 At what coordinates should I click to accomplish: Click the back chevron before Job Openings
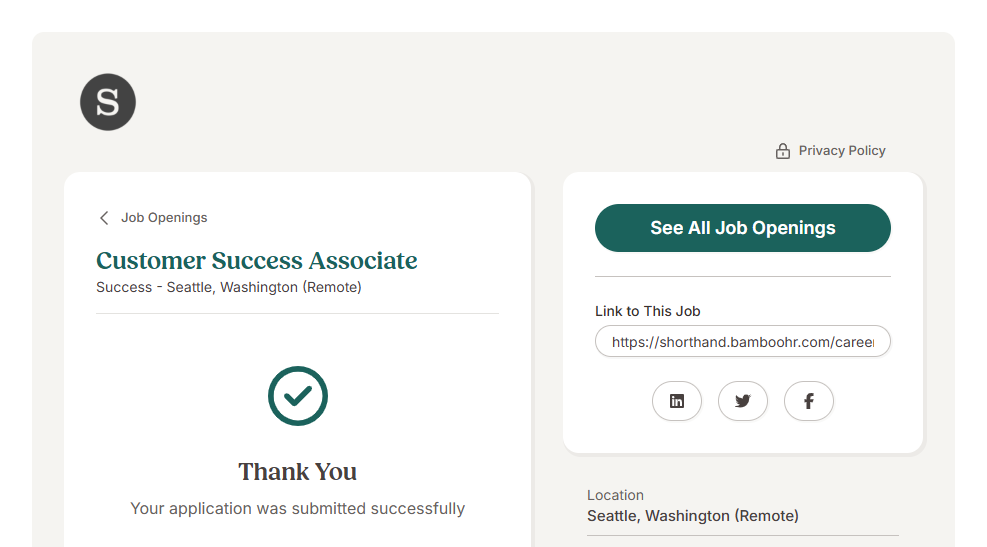104,218
